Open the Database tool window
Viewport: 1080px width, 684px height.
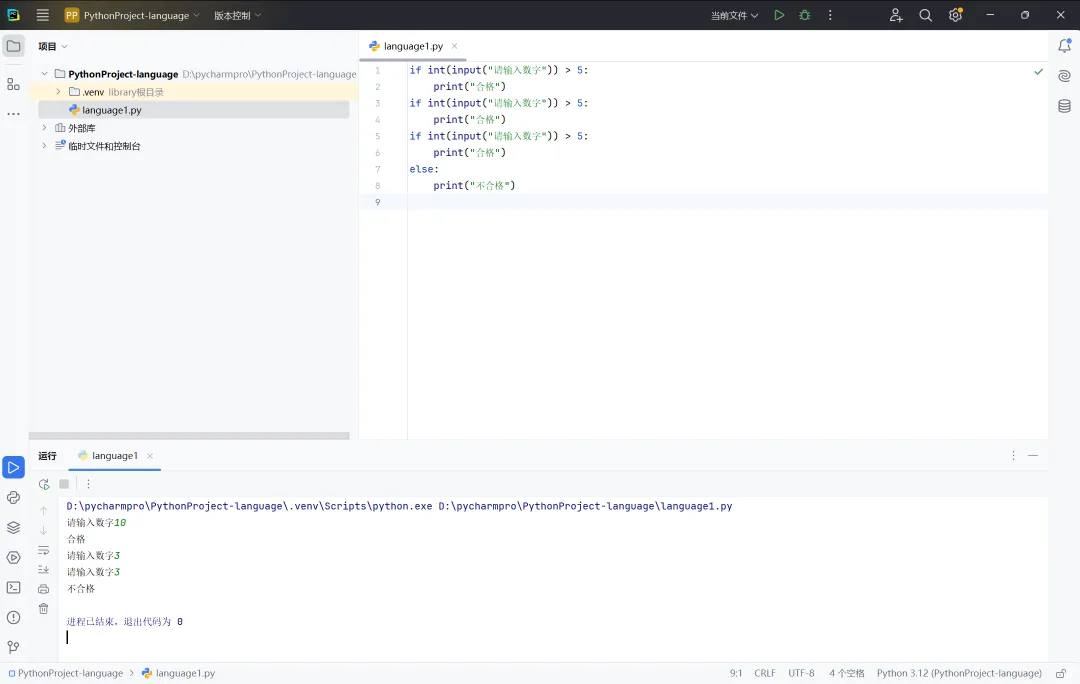1064,105
